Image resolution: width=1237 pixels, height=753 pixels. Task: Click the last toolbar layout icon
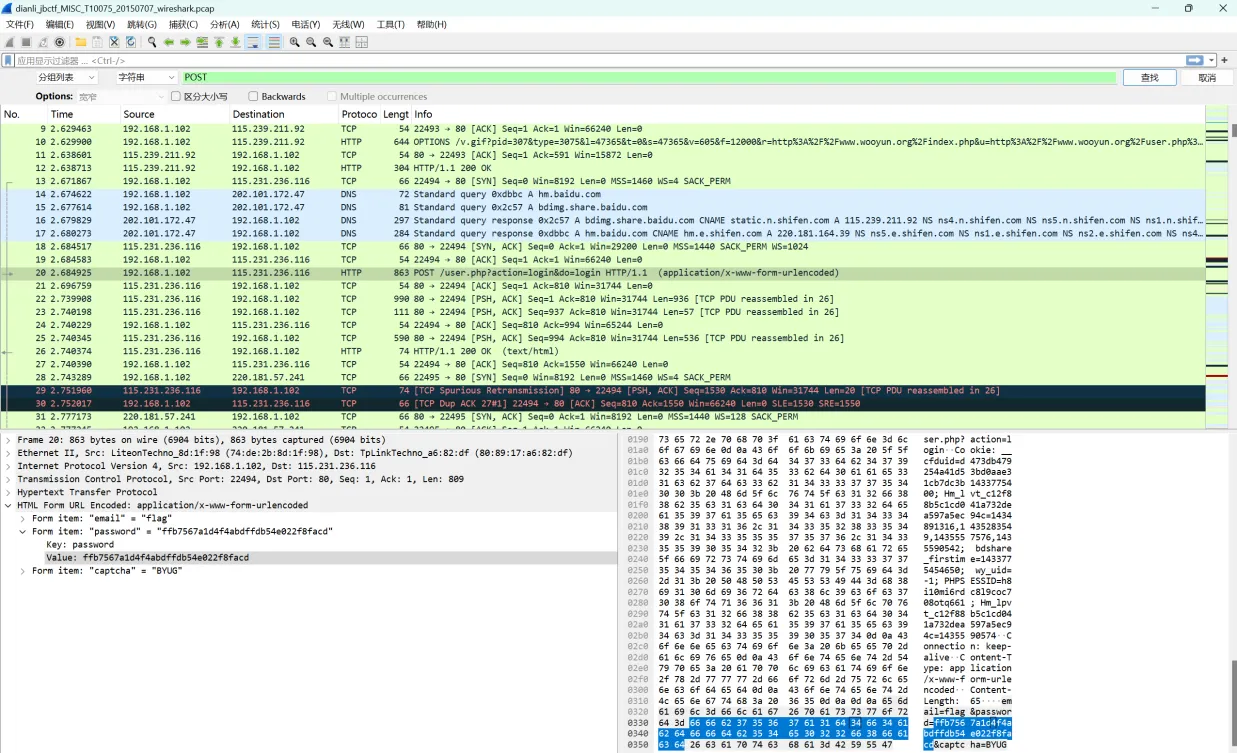362,42
